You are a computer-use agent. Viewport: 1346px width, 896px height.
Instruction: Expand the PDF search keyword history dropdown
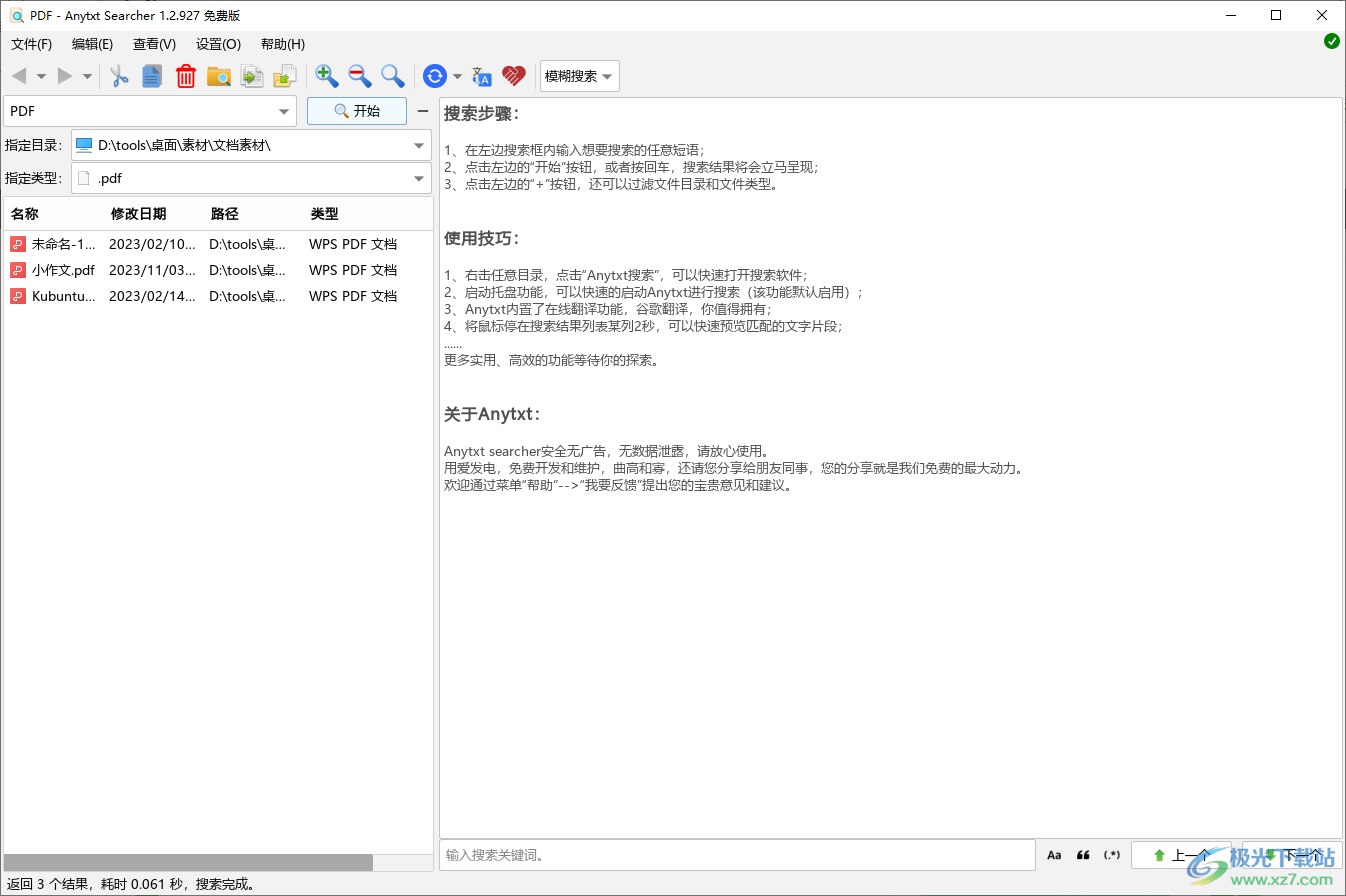click(x=284, y=111)
